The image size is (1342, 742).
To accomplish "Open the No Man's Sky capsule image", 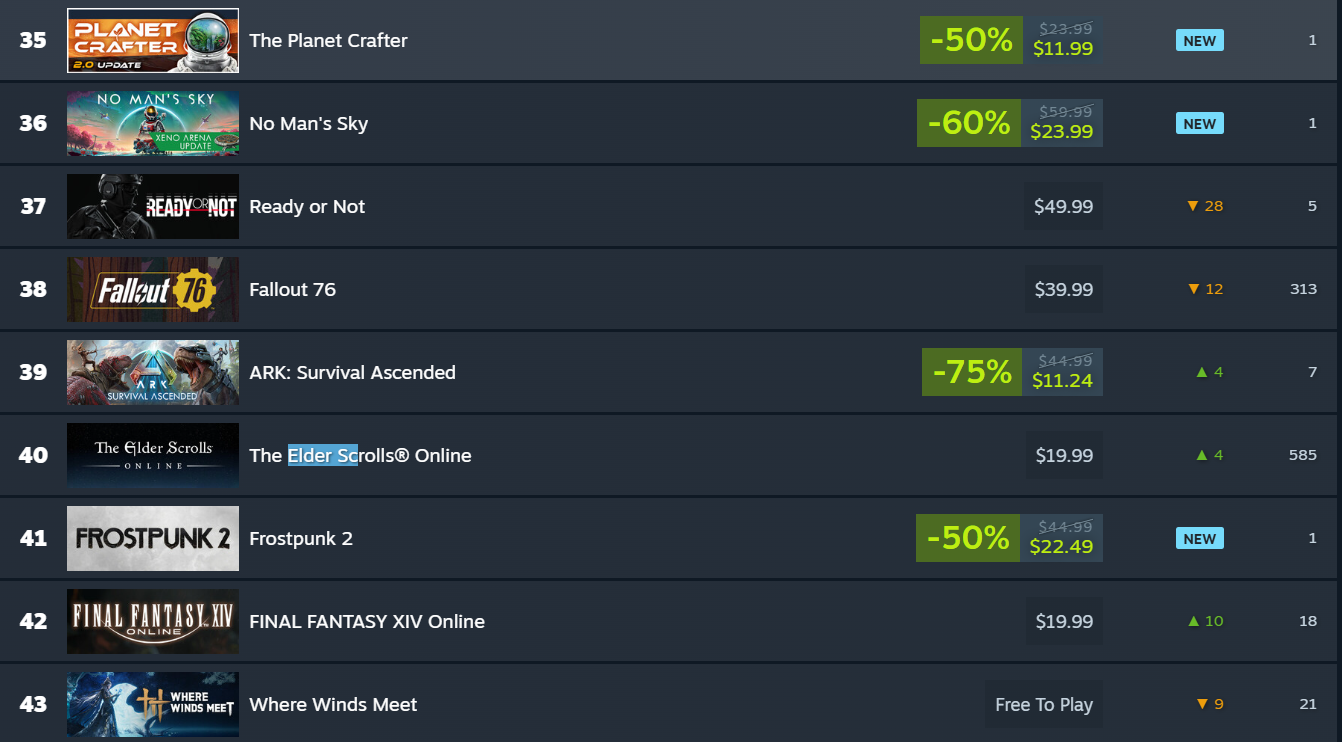I will tap(153, 124).
